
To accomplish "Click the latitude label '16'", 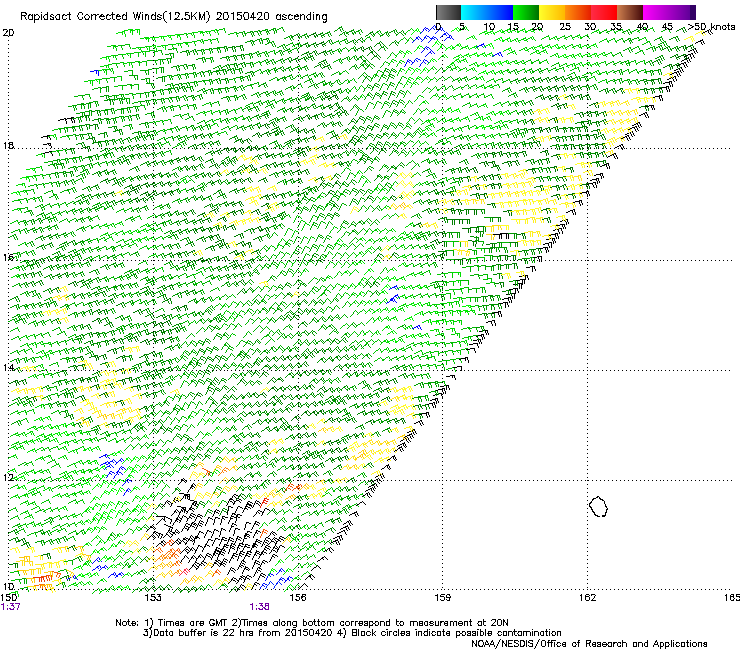I will (x=8, y=257).
